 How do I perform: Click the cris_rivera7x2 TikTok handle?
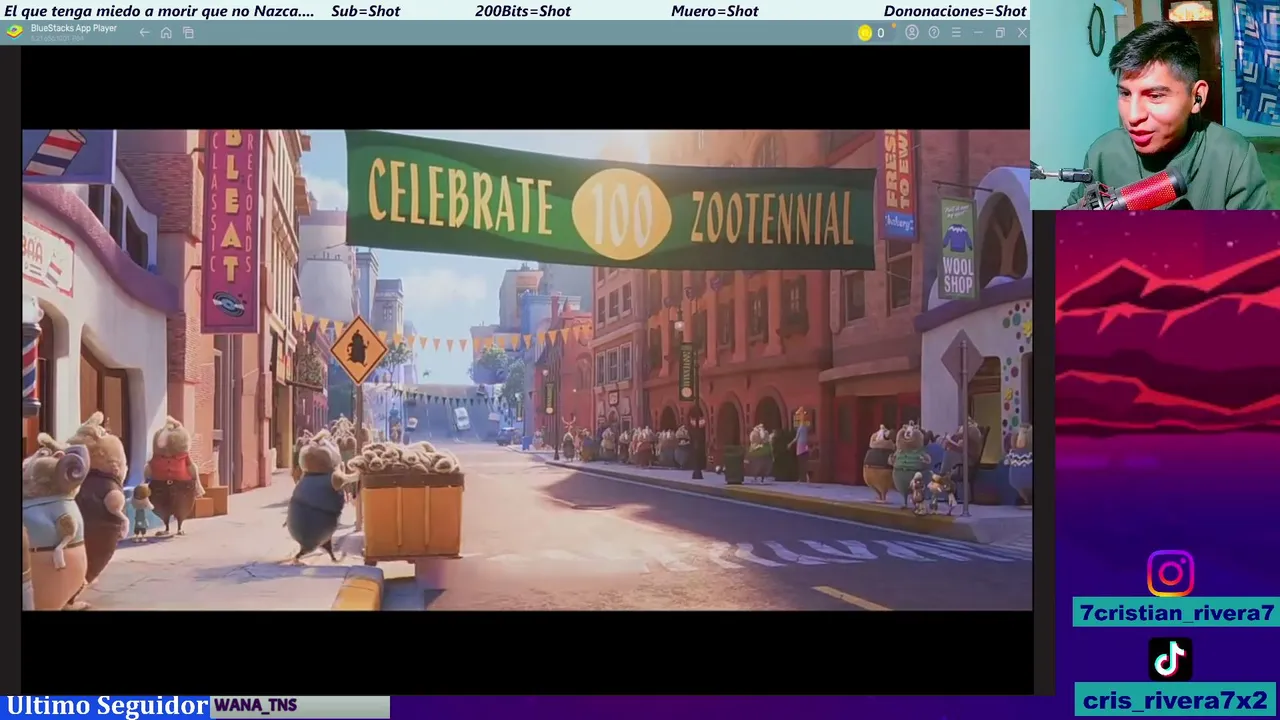click(1176, 699)
